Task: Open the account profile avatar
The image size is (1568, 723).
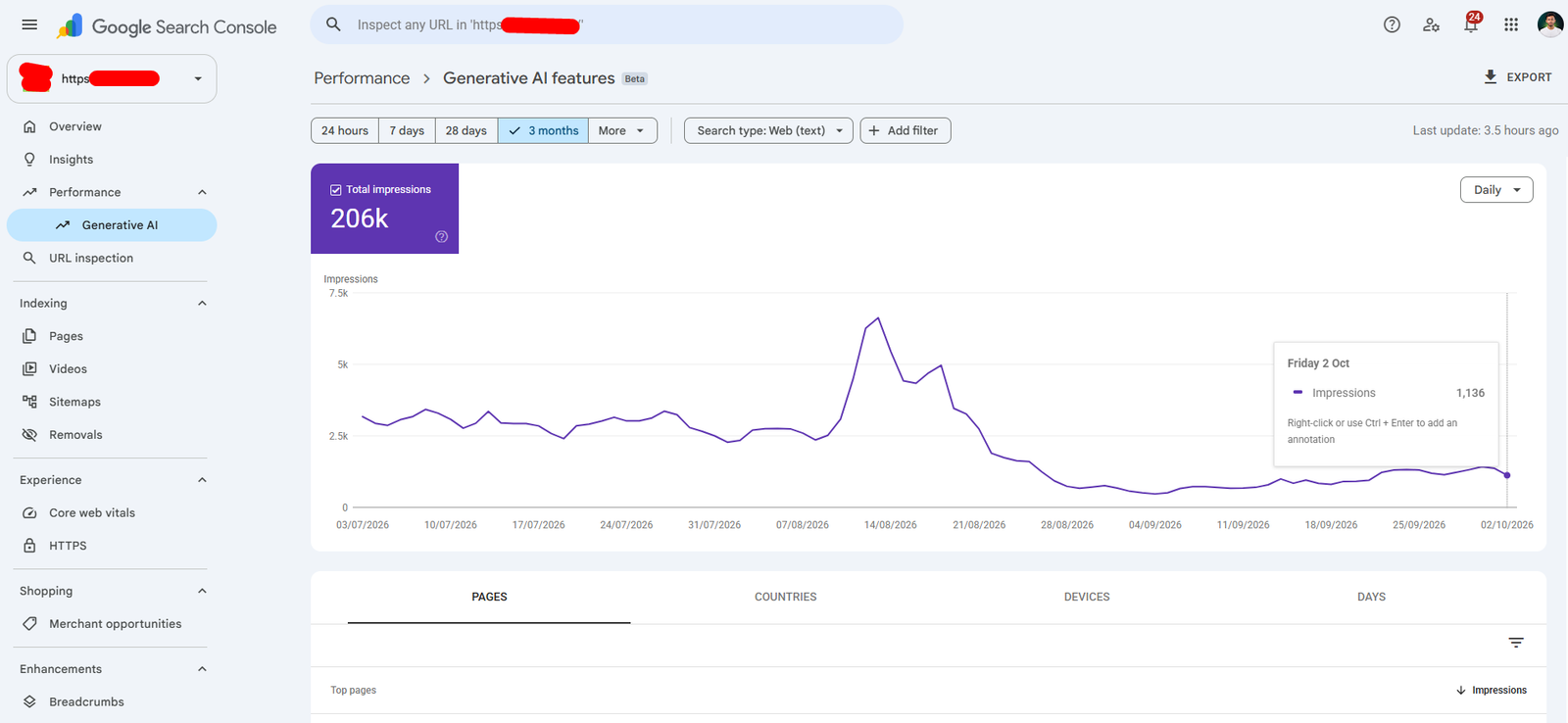Action: tap(1550, 24)
